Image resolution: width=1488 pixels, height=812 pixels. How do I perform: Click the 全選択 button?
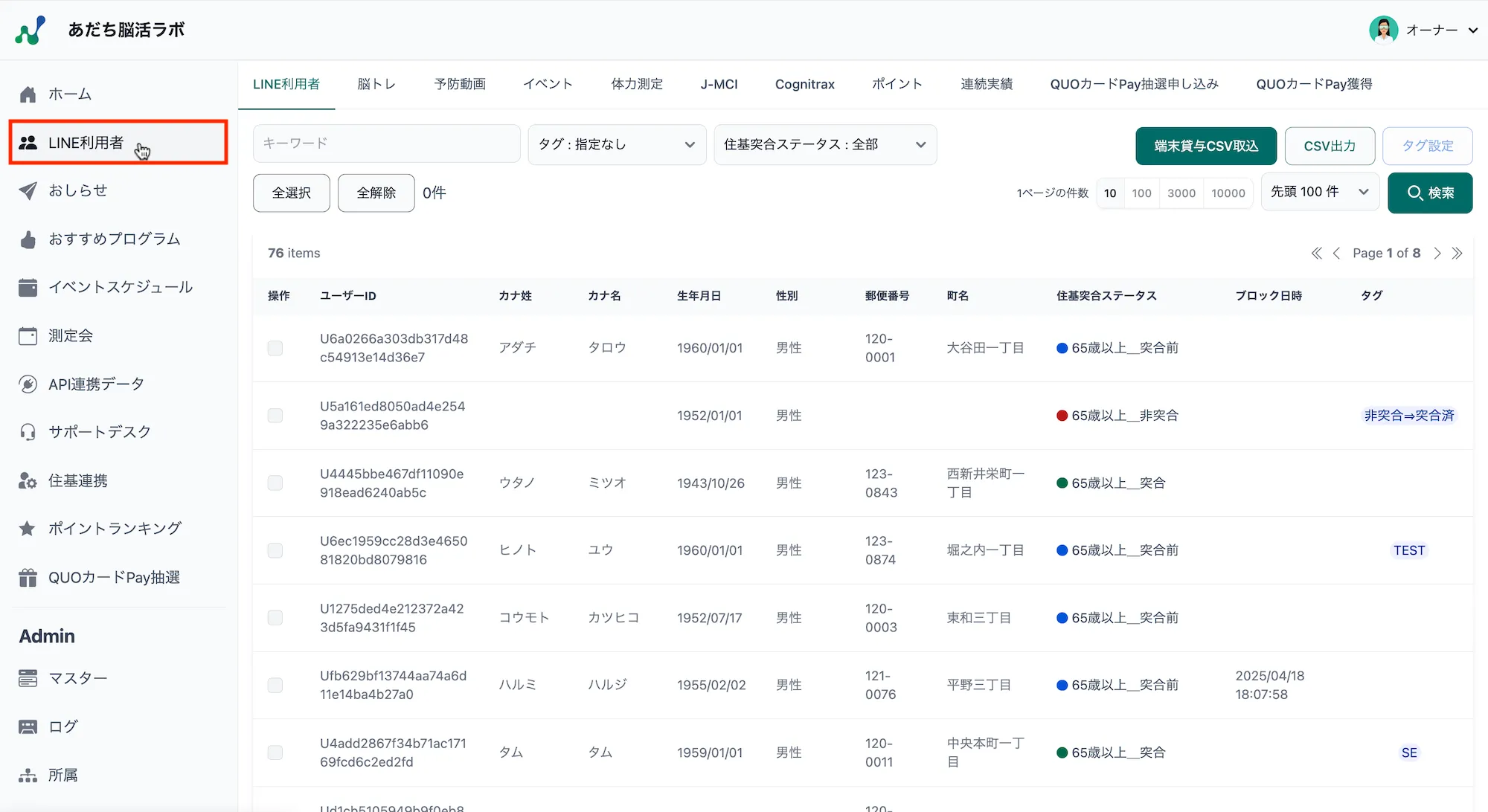pos(292,193)
